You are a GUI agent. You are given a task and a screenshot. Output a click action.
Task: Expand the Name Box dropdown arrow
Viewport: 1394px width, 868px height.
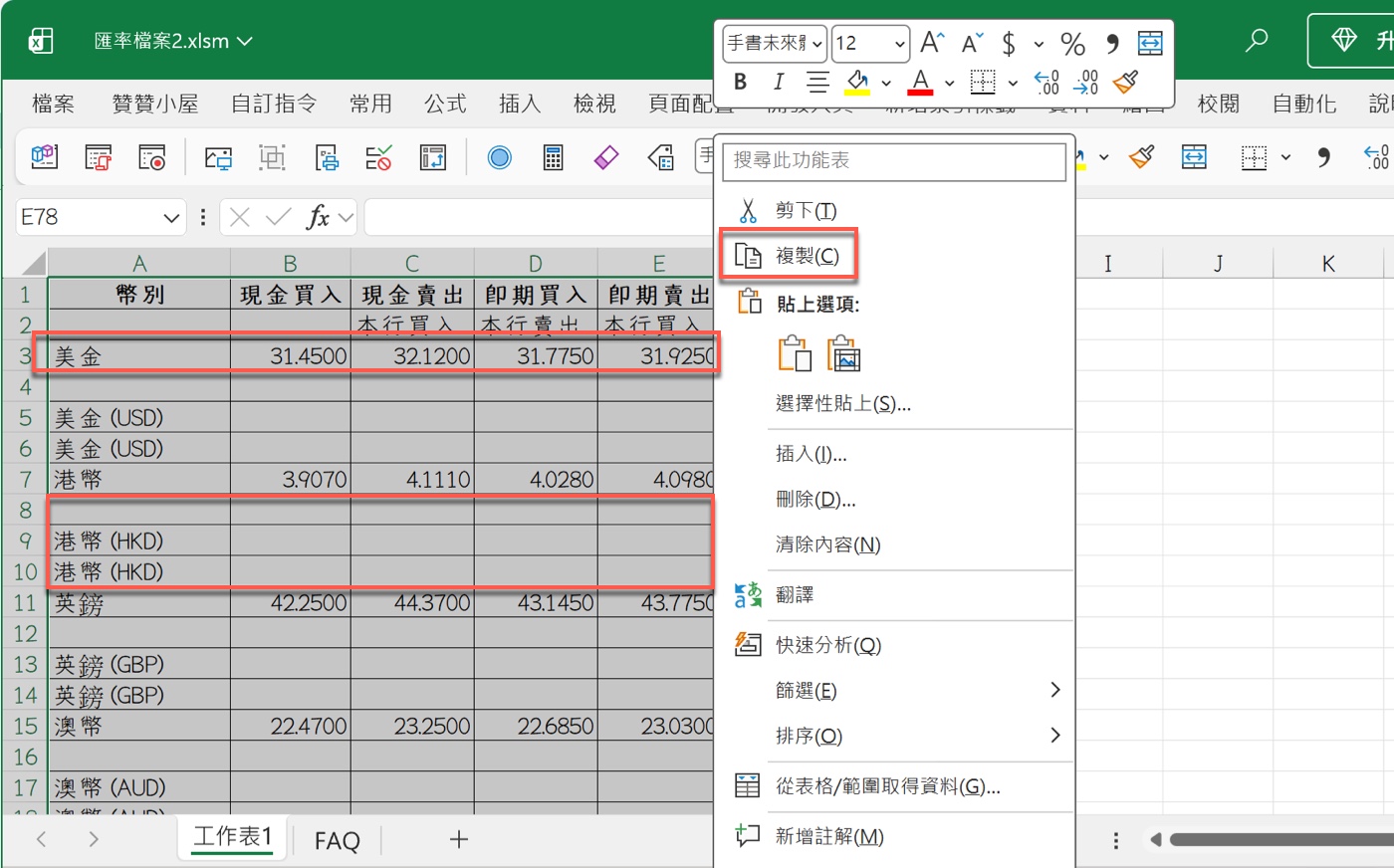(x=171, y=217)
